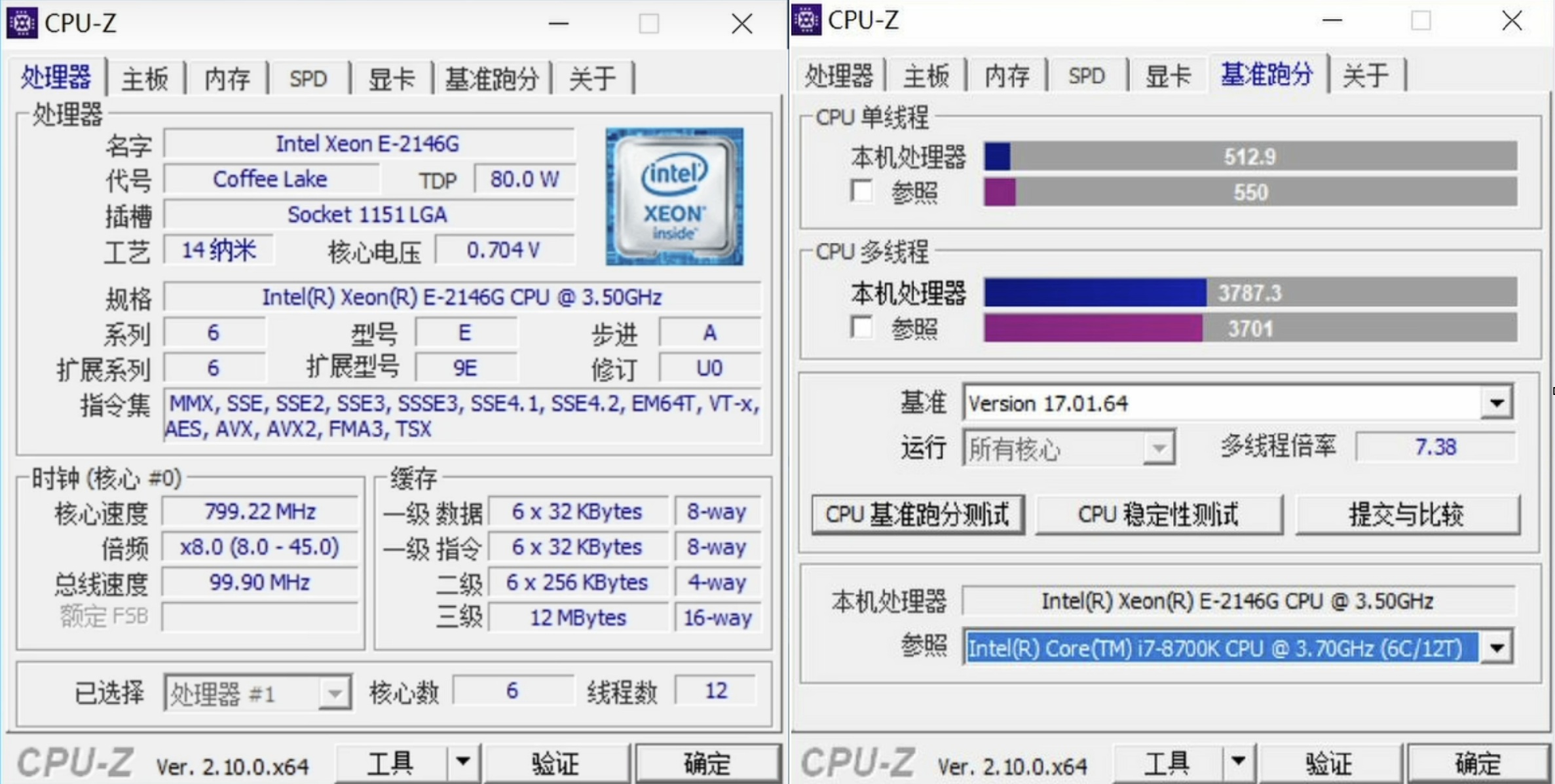Viewport: 1555px width, 784px height.
Task: Click 工具 button in left window
Action: (391, 762)
